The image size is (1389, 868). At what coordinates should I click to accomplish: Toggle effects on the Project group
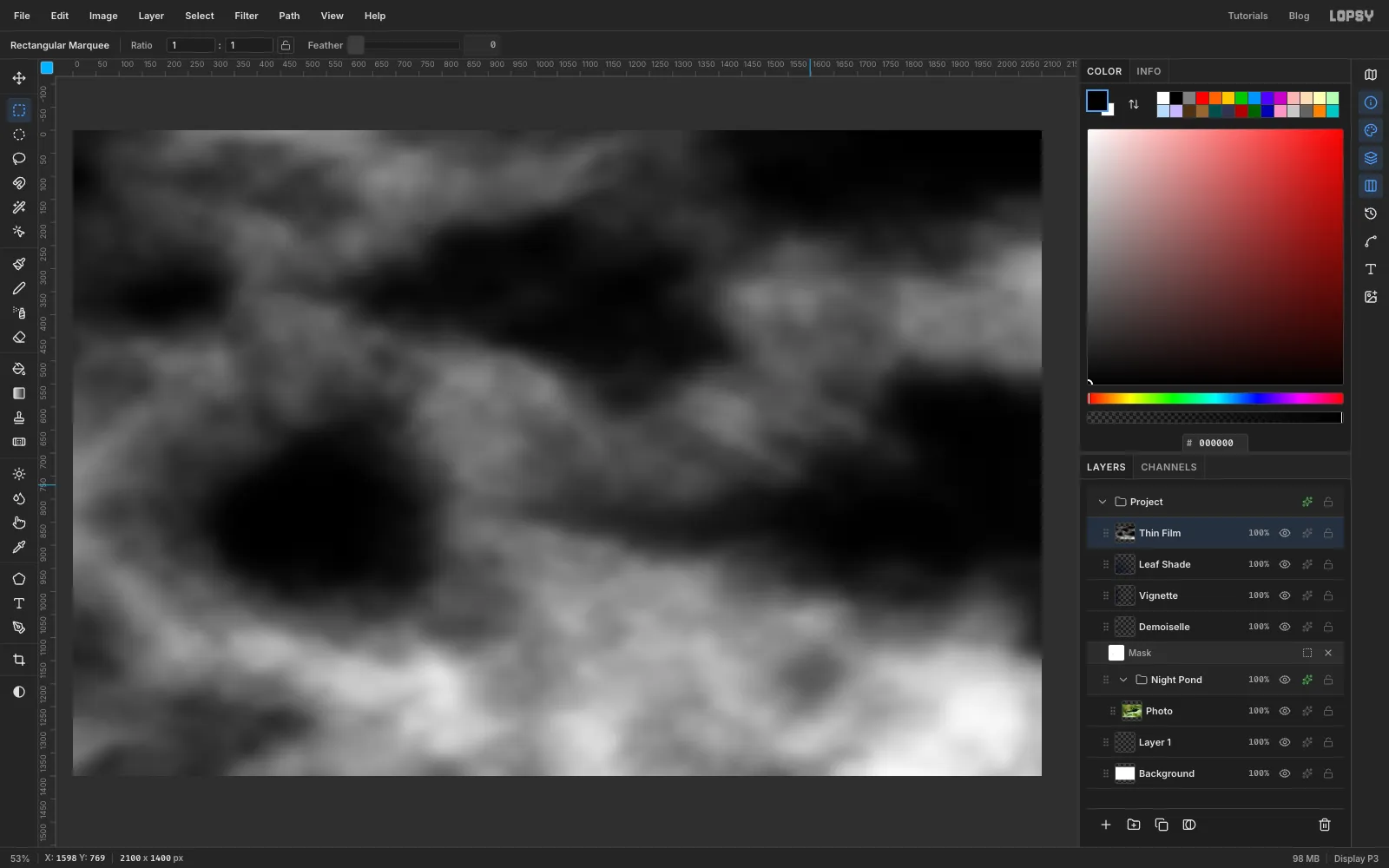coord(1307,502)
